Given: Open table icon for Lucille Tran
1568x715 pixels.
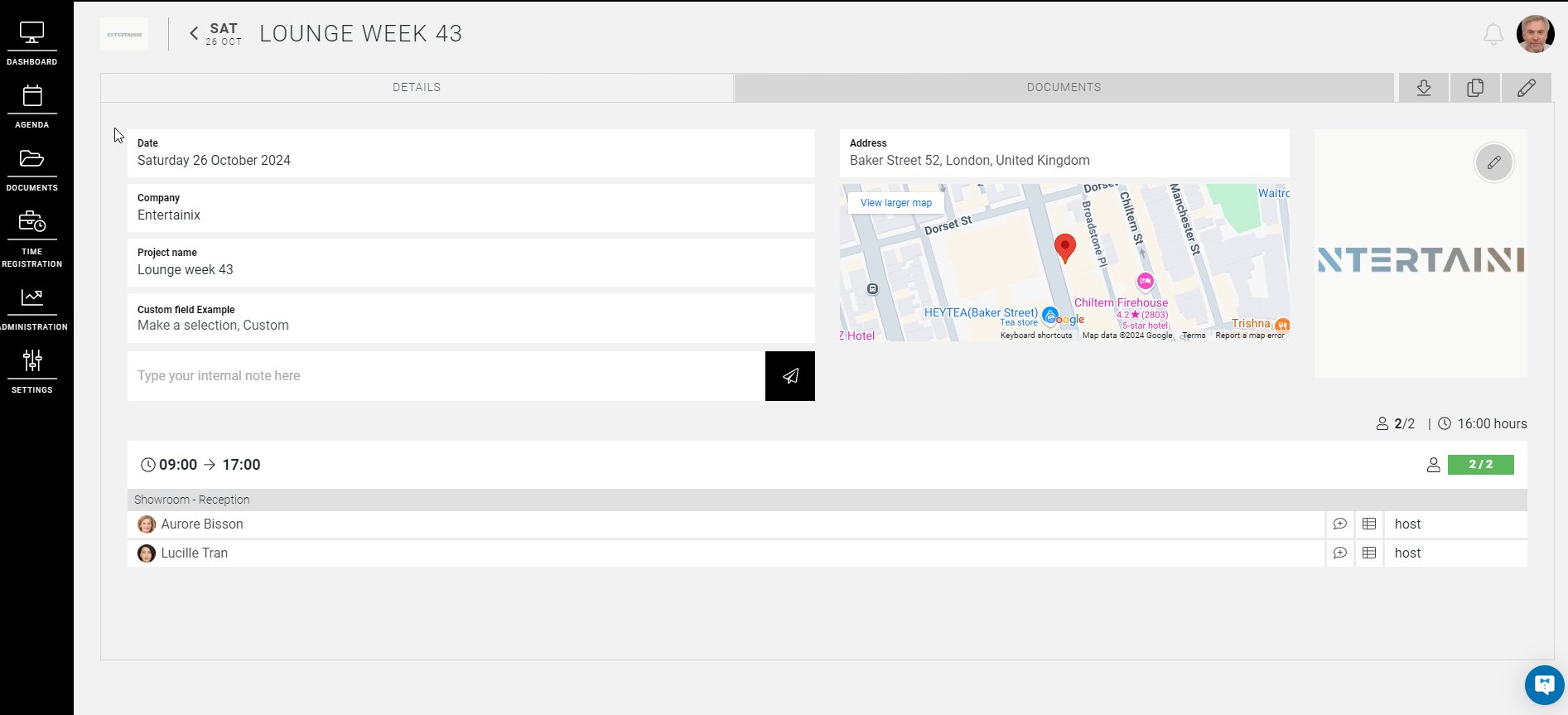Looking at the screenshot, I should [x=1369, y=553].
